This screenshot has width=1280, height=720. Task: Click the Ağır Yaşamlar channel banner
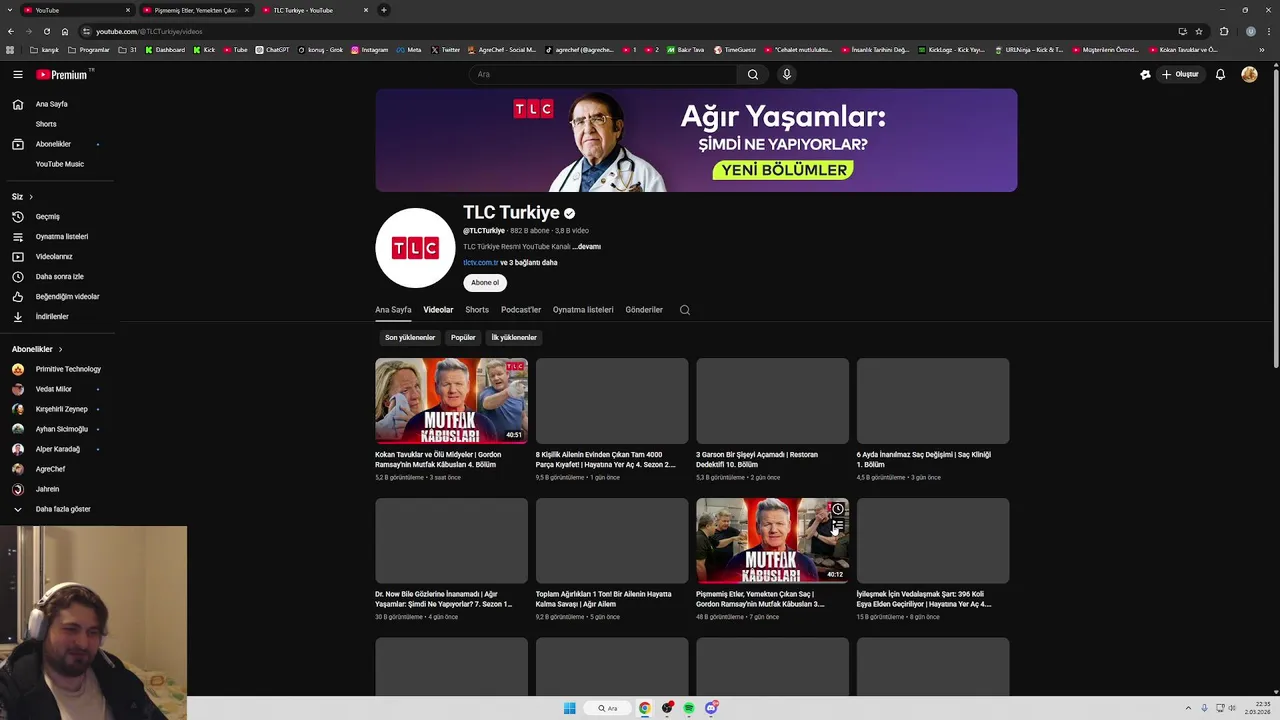[x=696, y=140]
